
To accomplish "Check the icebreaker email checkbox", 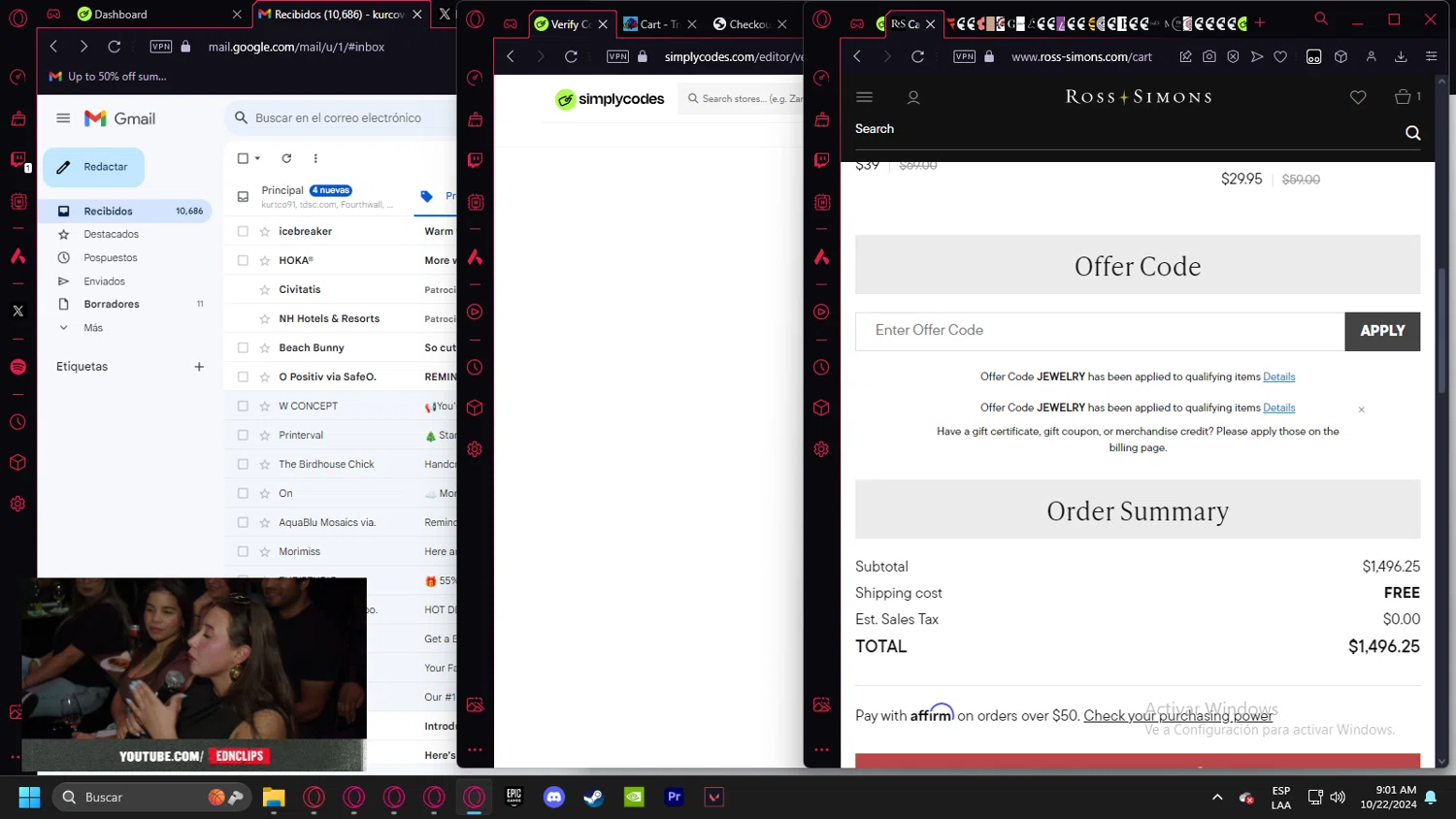I will coord(243,231).
